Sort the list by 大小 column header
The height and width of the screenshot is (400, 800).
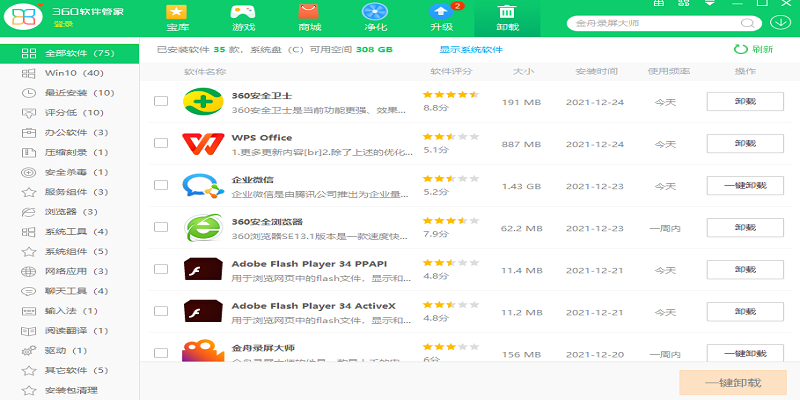pos(523,72)
